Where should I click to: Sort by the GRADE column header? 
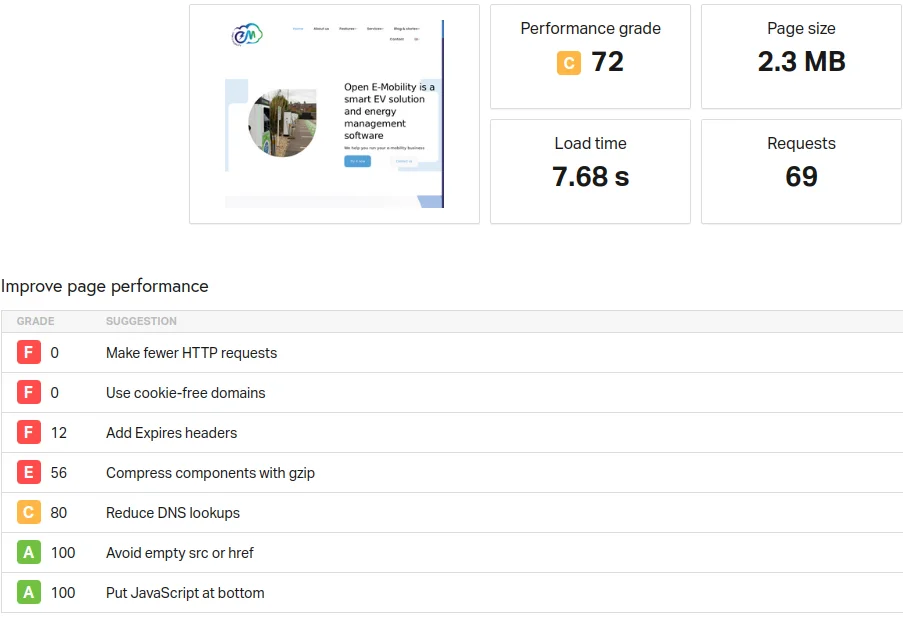(x=36, y=321)
